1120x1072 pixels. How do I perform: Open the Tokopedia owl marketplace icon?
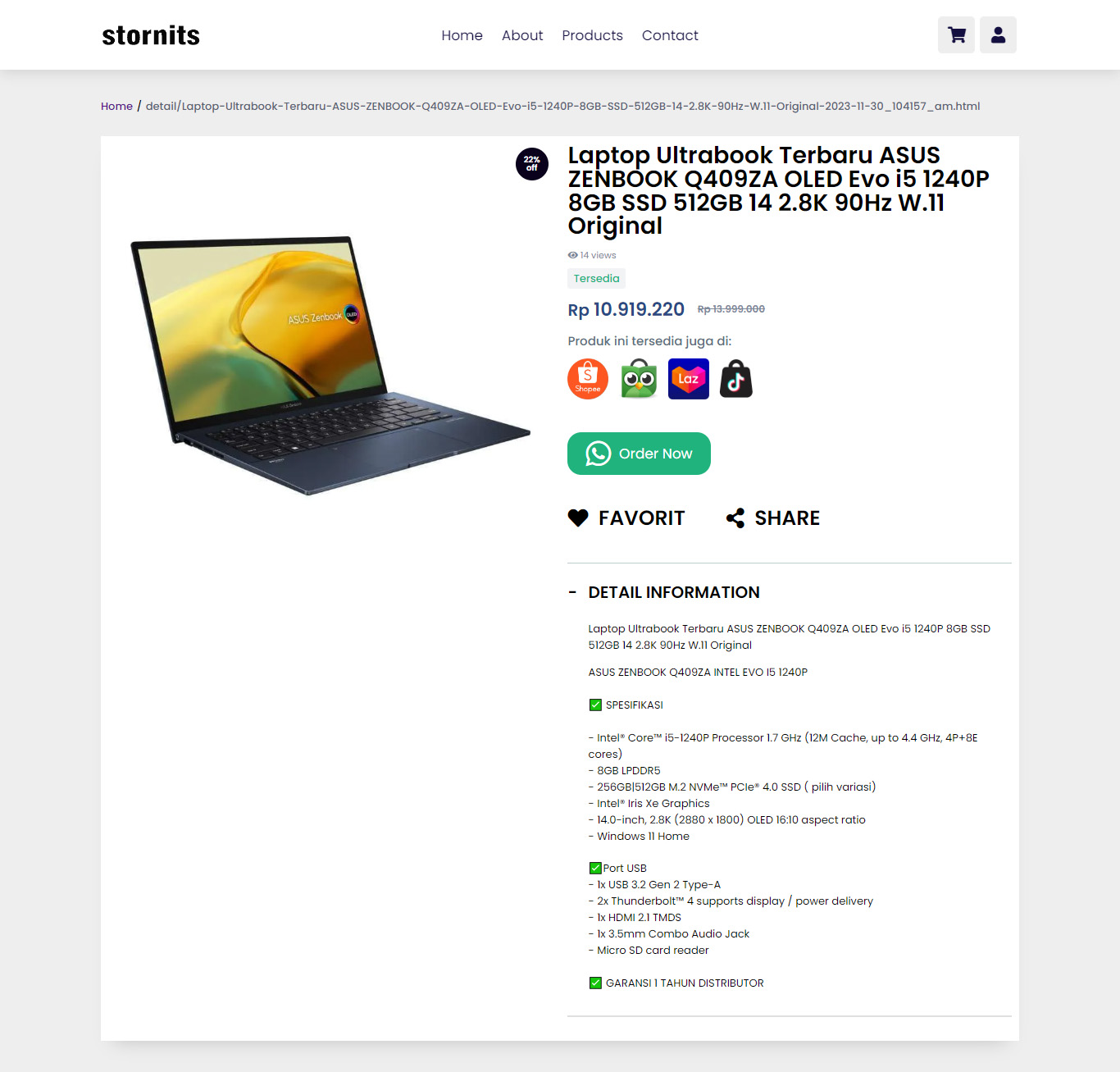click(x=639, y=379)
